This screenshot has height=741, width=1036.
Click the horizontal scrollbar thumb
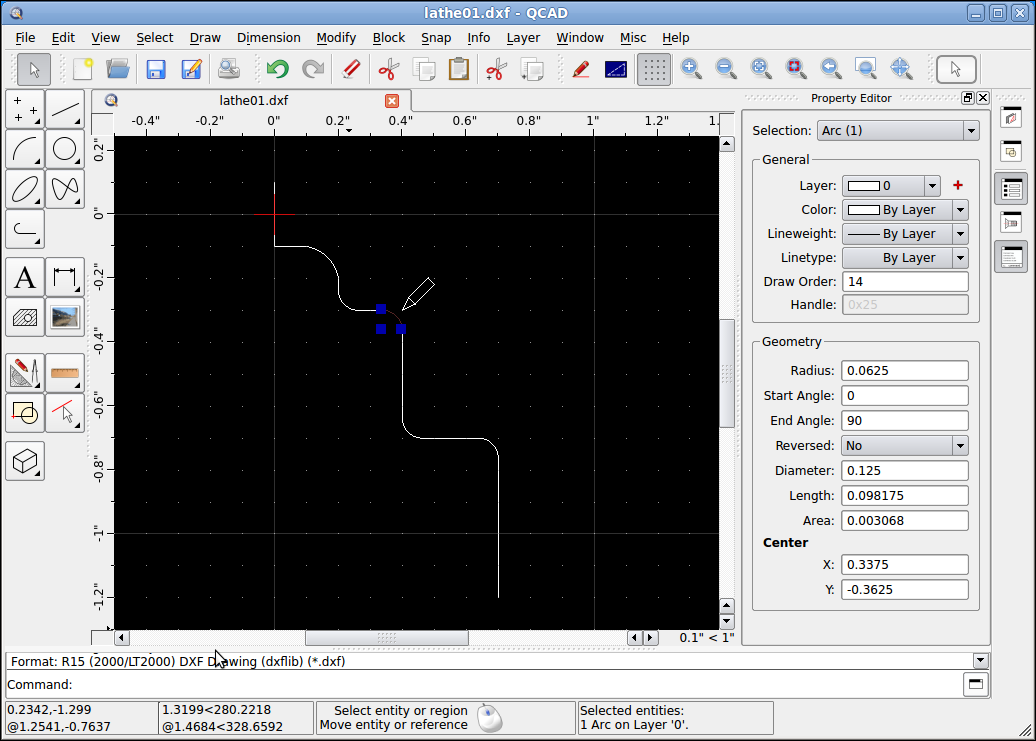tap(387, 637)
